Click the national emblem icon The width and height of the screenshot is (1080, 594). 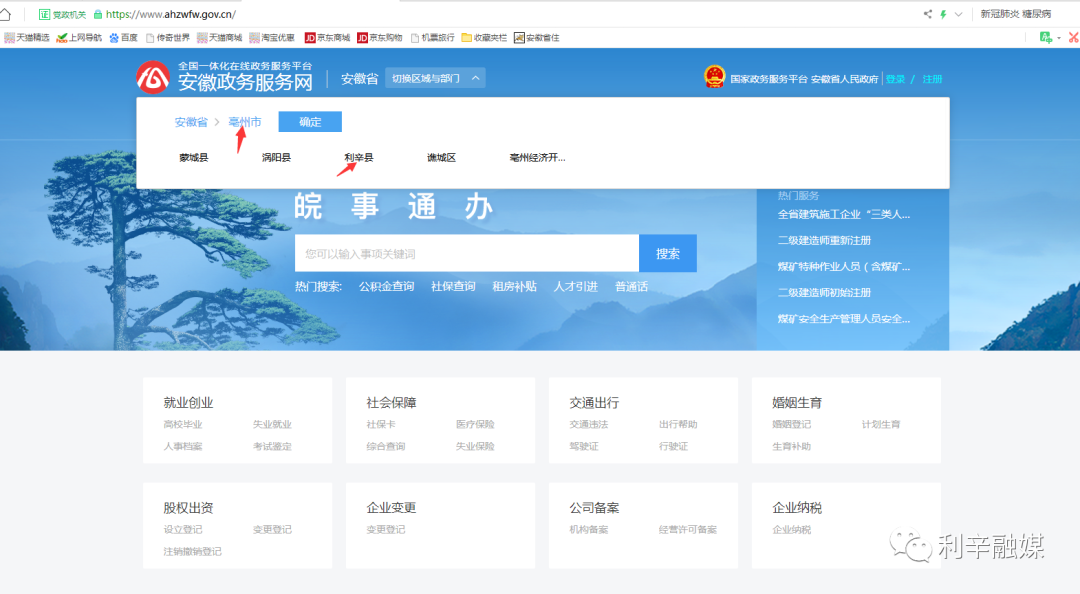pos(714,78)
